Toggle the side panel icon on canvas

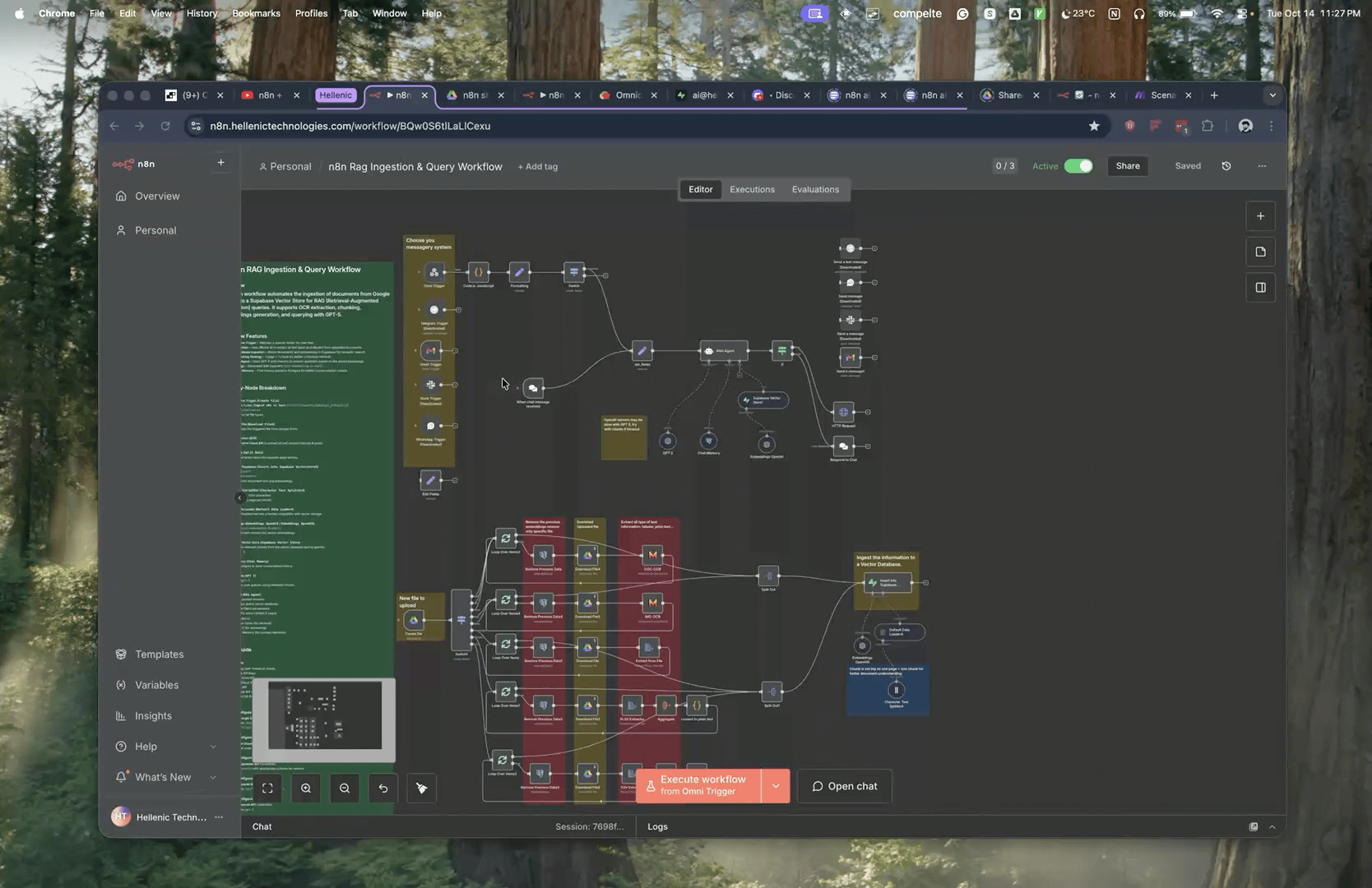click(x=1260, y=288)
